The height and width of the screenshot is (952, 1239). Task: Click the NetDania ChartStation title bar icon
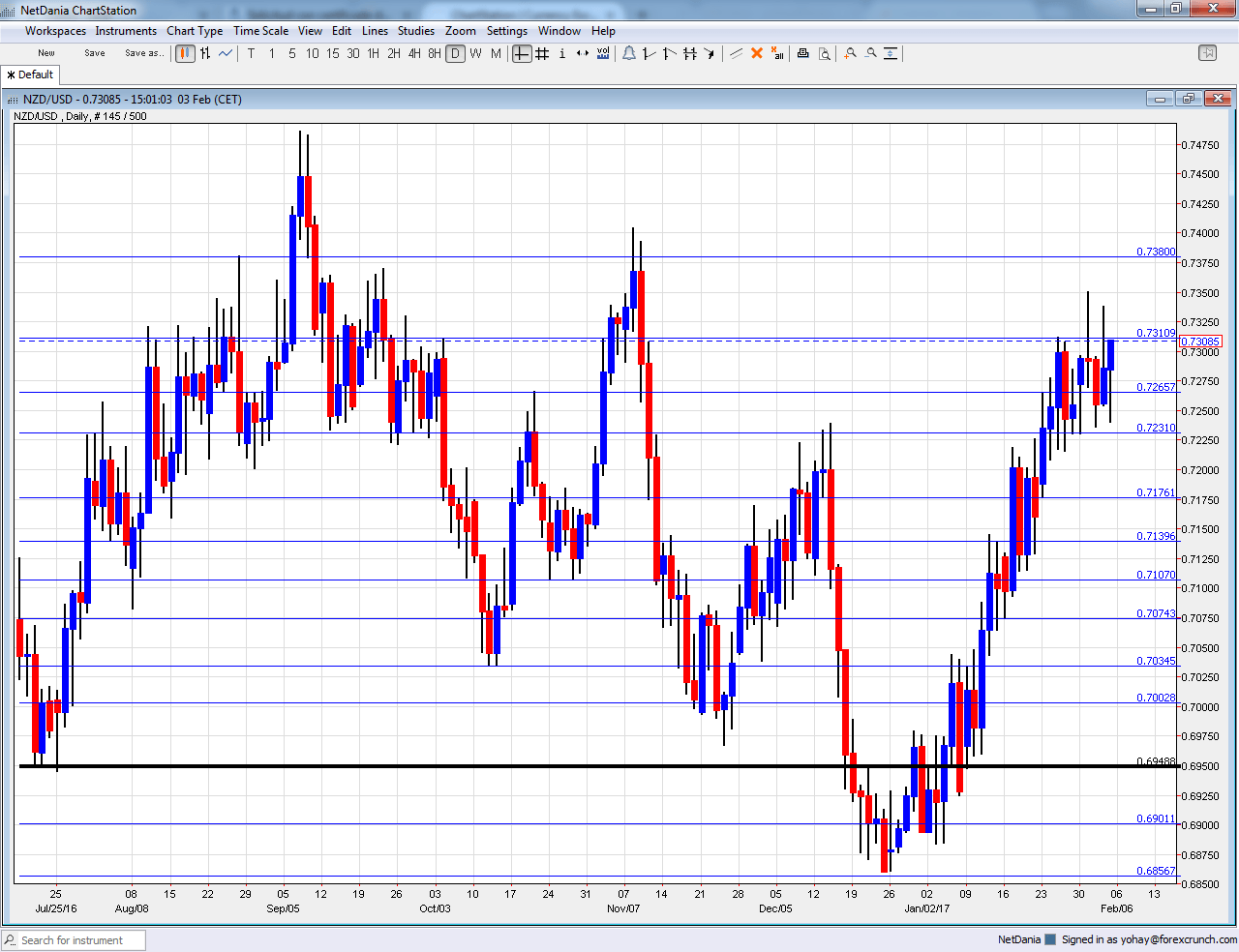pyautogui.click(x=10, y=10)
